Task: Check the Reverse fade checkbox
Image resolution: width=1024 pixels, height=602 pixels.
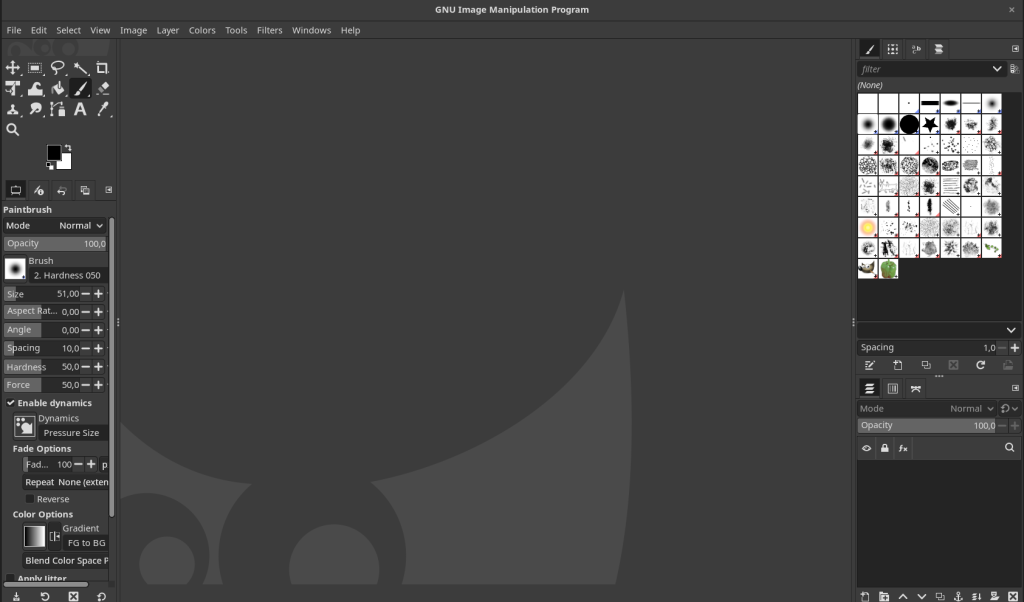Action: pos(29,499)
